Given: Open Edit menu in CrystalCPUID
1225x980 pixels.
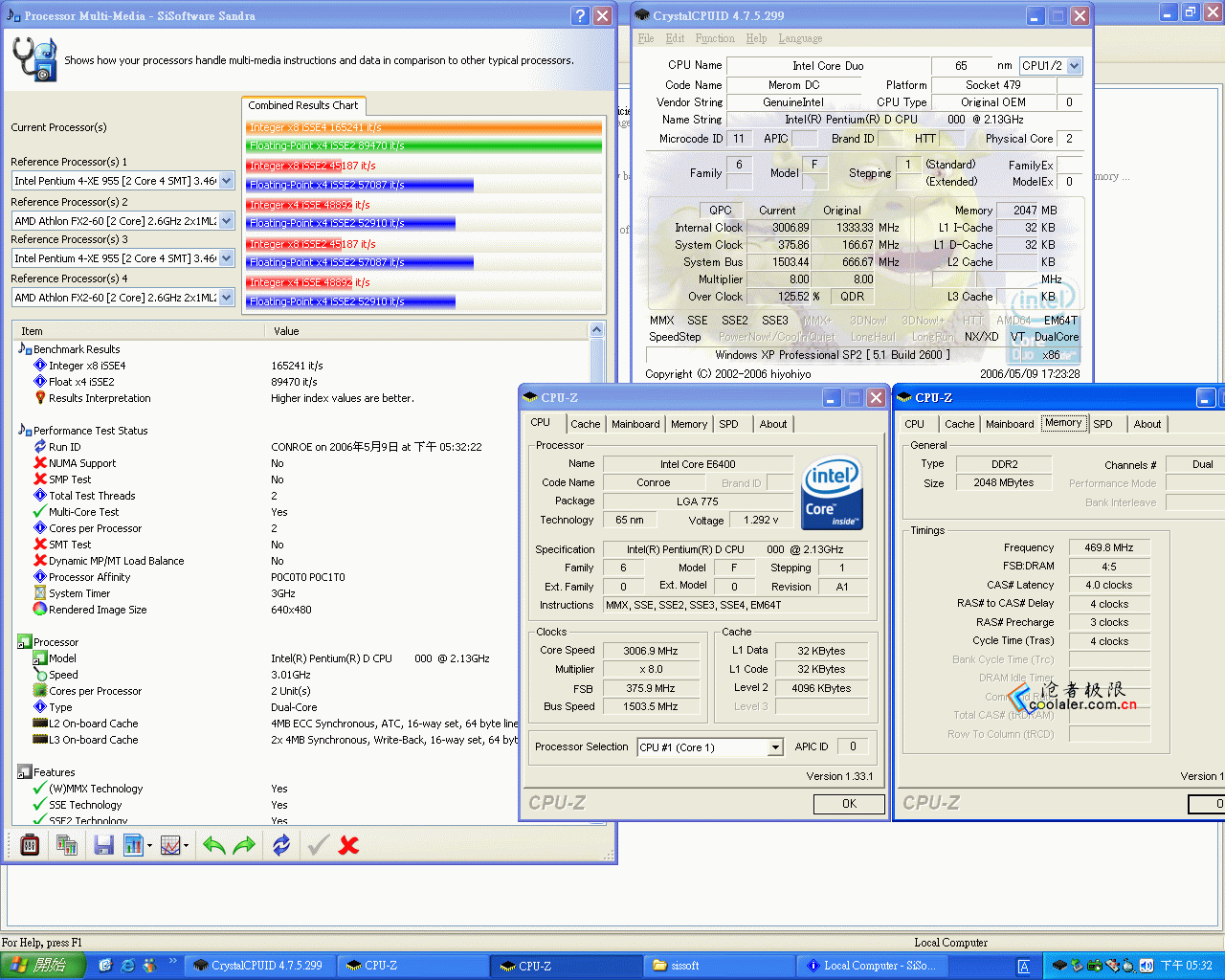Looking at the screenshot, I should [x=675, y=38].
